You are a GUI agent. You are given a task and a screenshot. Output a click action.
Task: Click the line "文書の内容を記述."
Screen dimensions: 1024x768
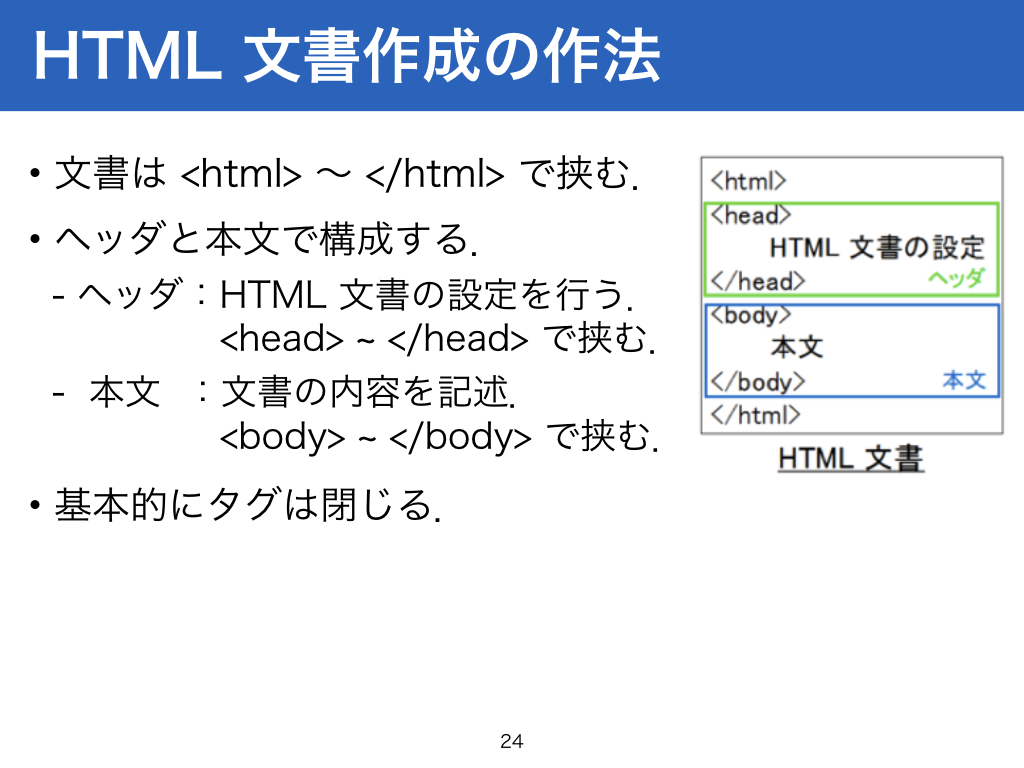point(368,392)
